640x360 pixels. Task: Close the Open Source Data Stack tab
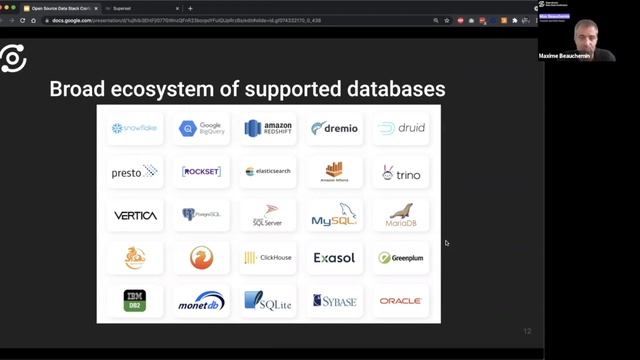tap(96, 8)
